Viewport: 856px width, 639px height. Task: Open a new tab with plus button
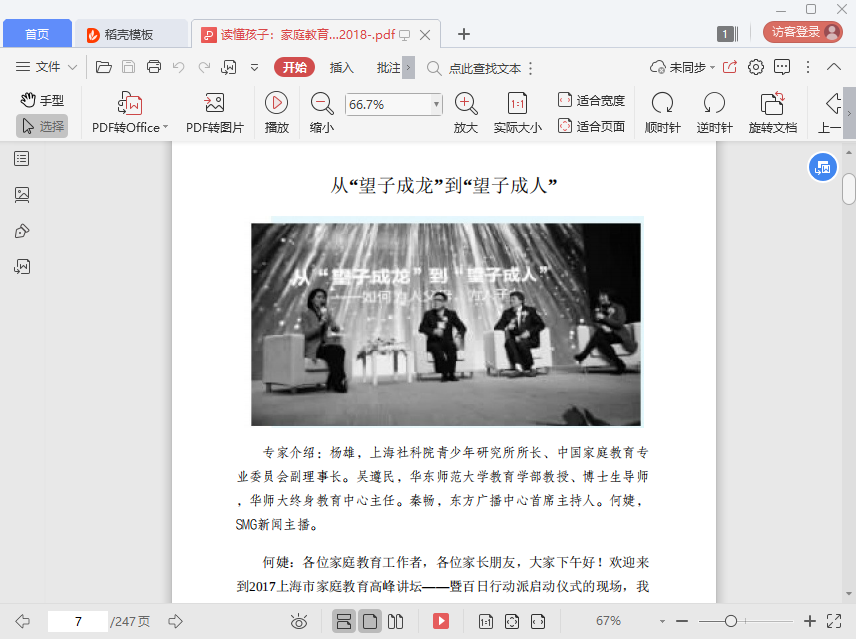463,34
